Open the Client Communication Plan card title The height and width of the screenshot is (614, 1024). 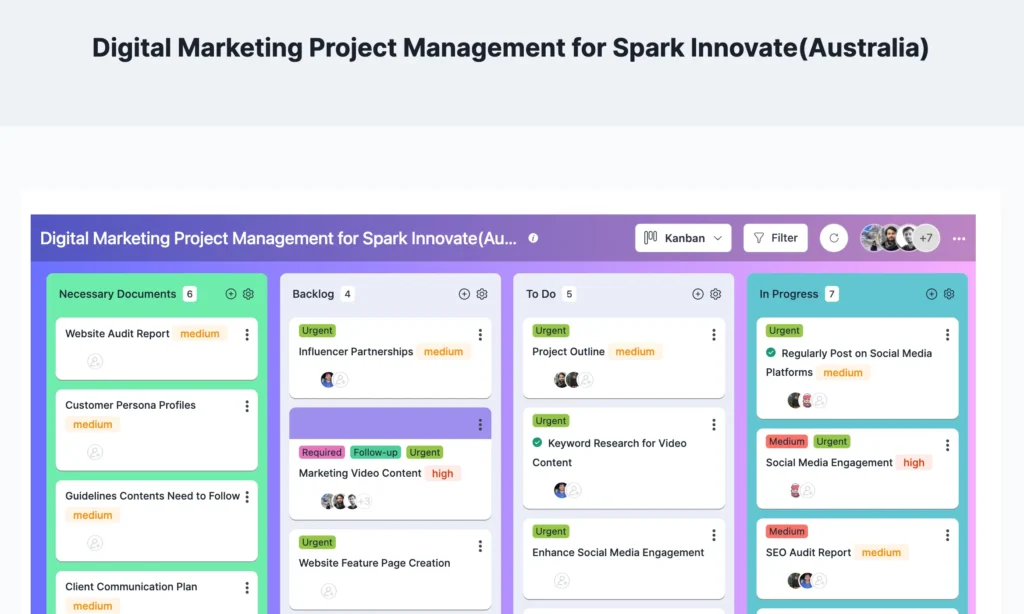point(131,587)
